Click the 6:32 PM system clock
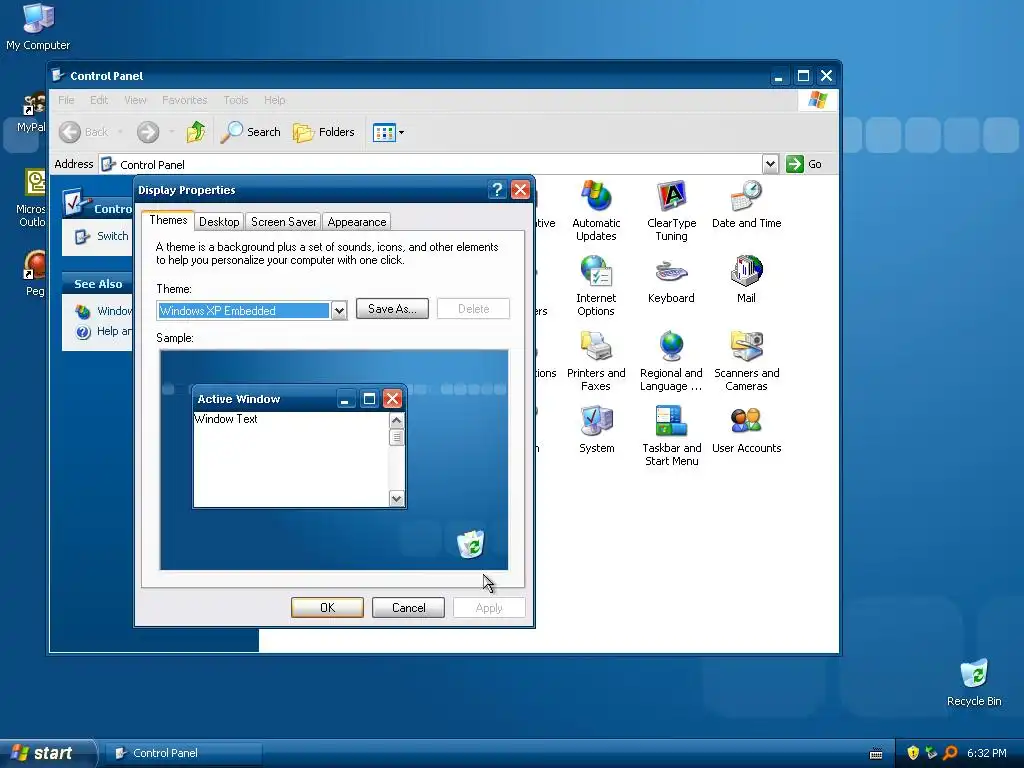1024x768 pixels. (x=987, y=753)
